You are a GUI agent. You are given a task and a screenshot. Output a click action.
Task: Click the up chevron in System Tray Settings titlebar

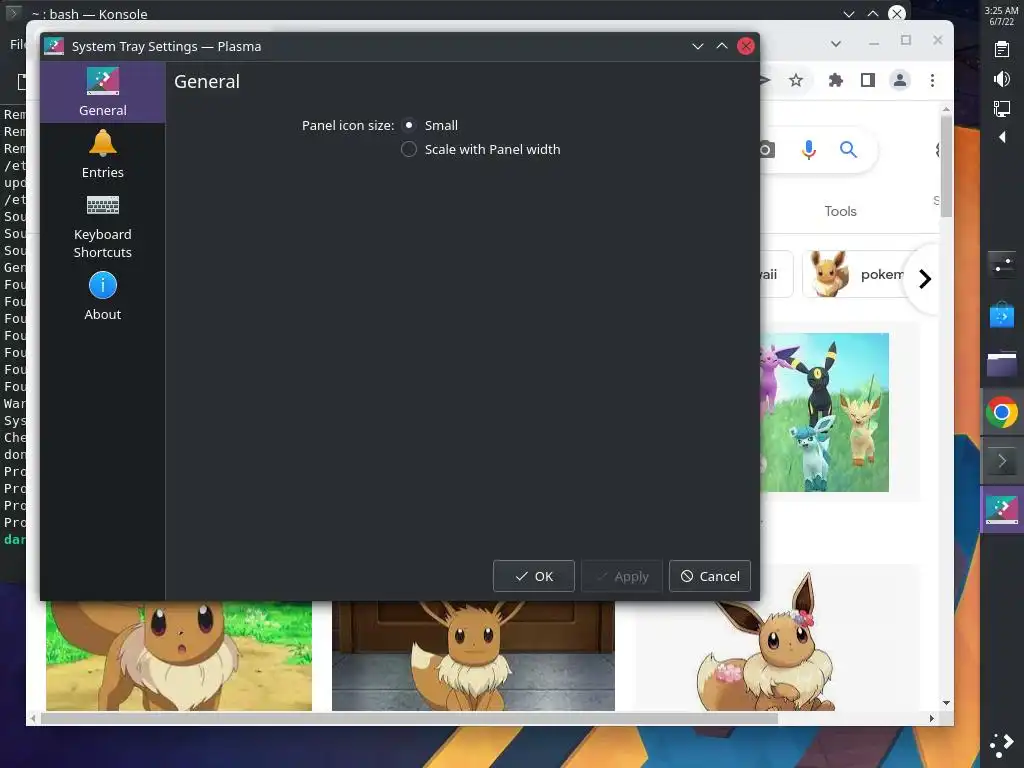(x=722, y=46)
